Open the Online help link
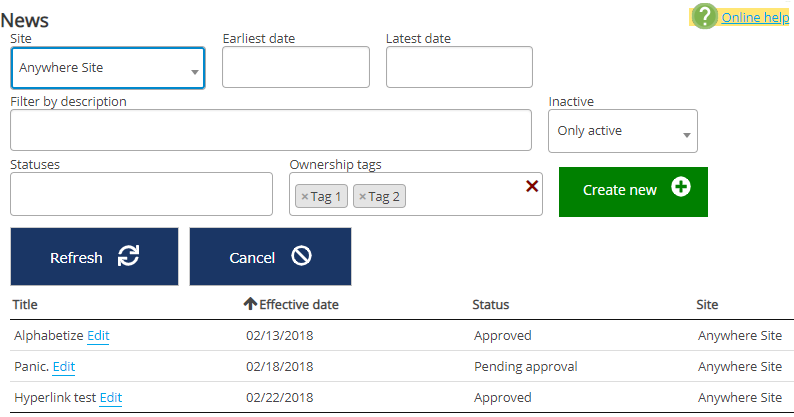The width and height of the screenshot is (794, 417). click(x=755, y=17)
